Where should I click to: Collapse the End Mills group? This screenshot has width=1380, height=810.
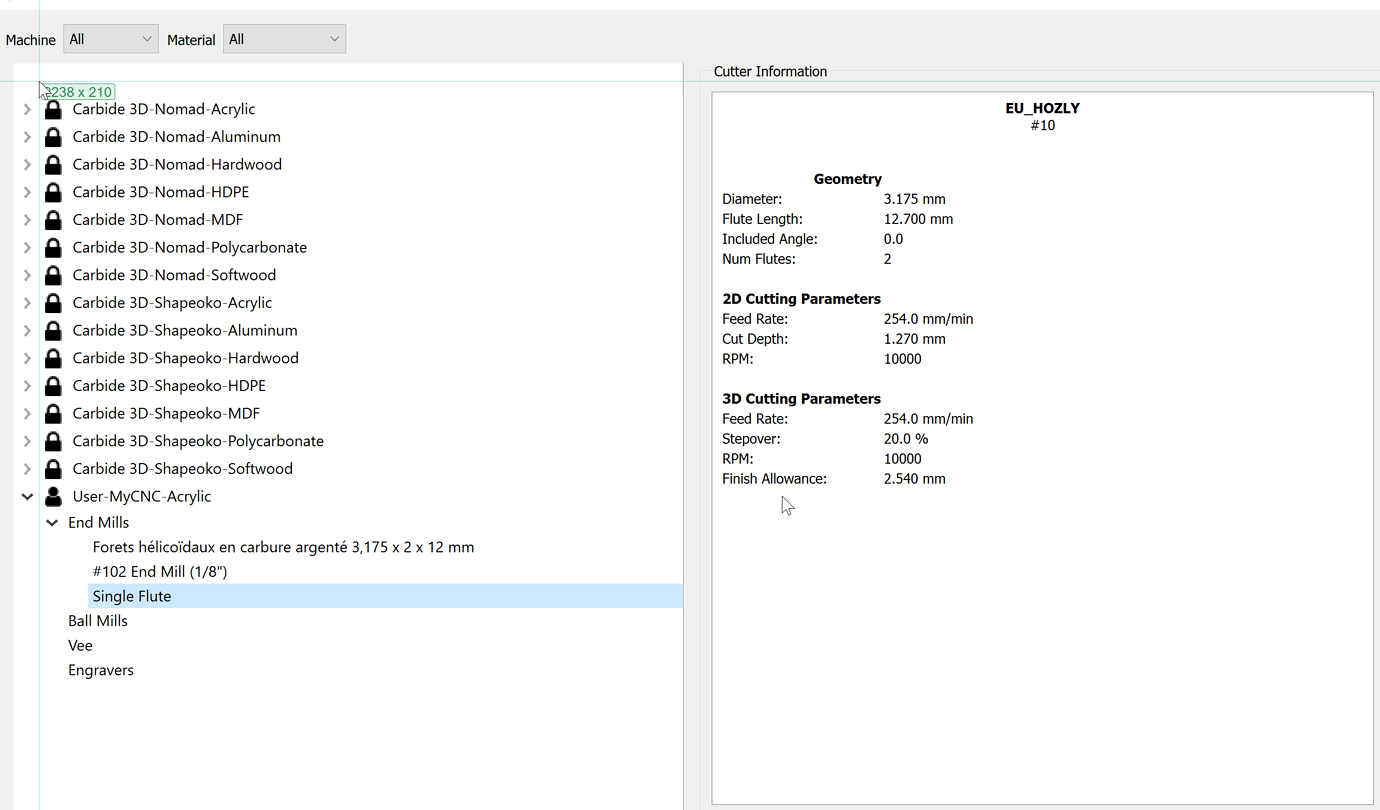pos(52,522)
